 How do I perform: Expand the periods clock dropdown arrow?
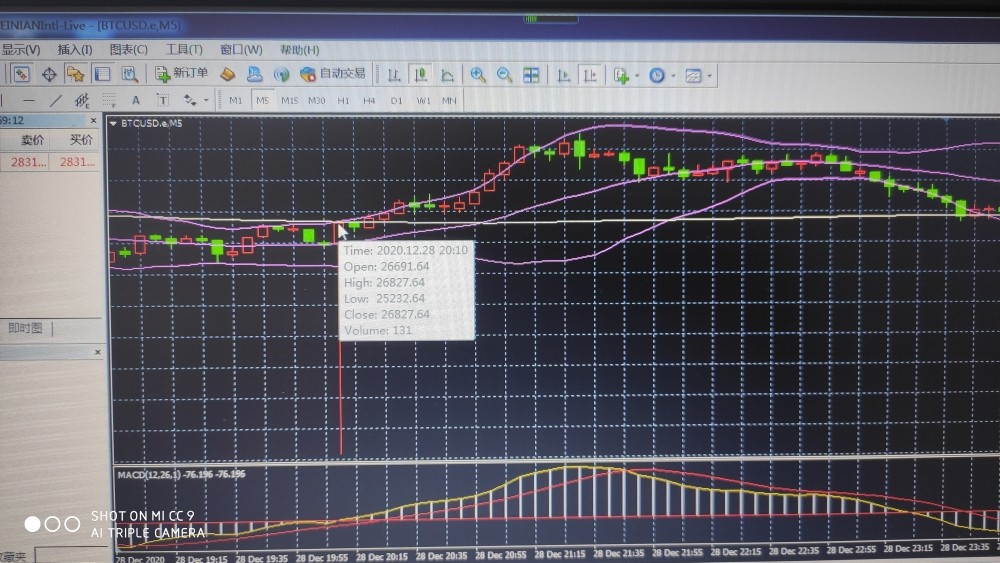pos(673,77)
